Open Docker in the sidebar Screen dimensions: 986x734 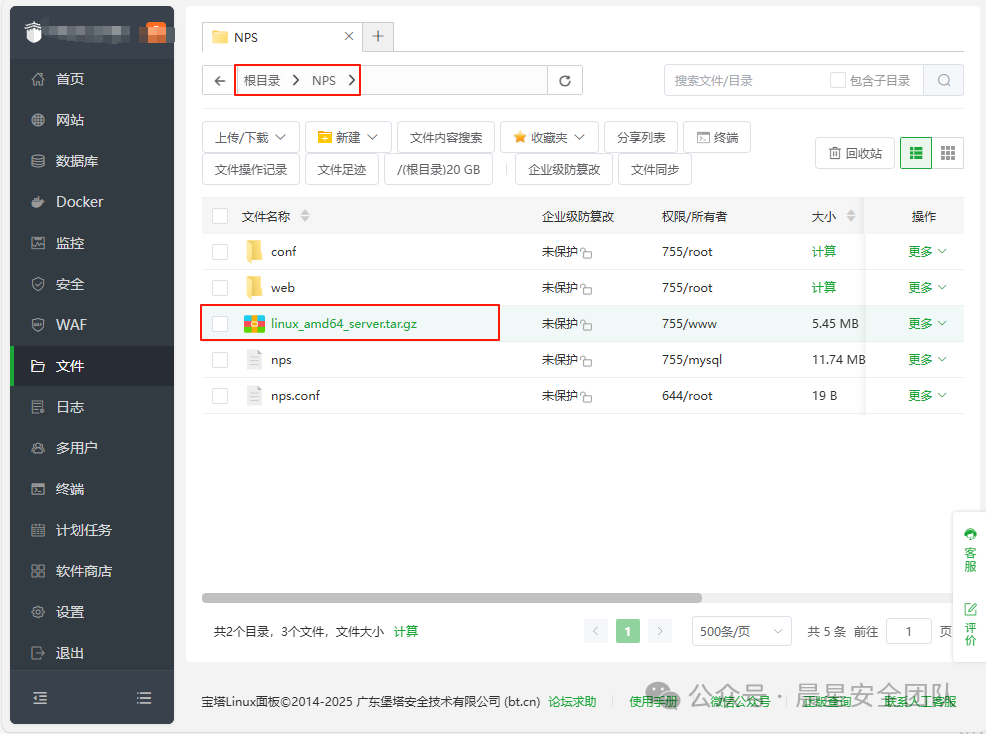pyautogui.click(x=79, y=202)
